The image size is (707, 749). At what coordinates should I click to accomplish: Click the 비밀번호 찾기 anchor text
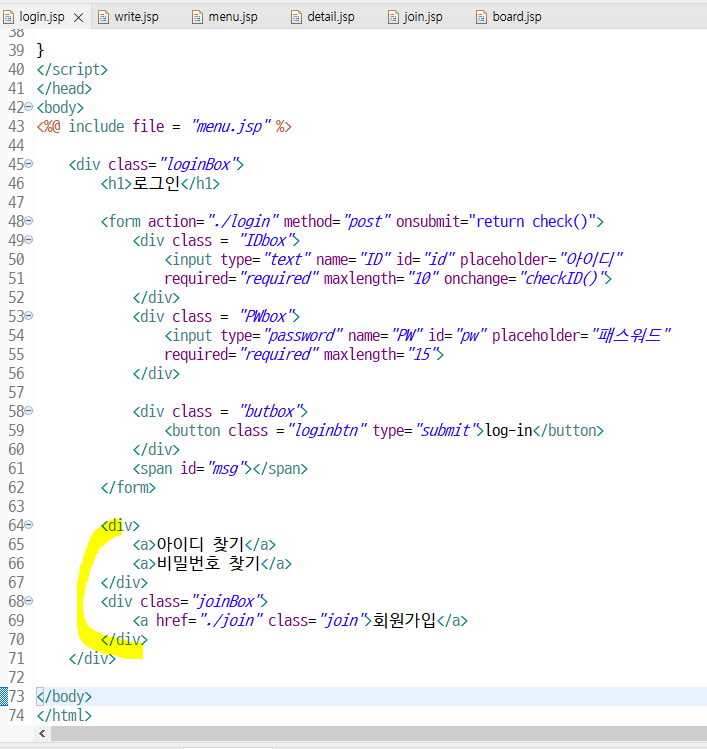click(x=208, y=563)
